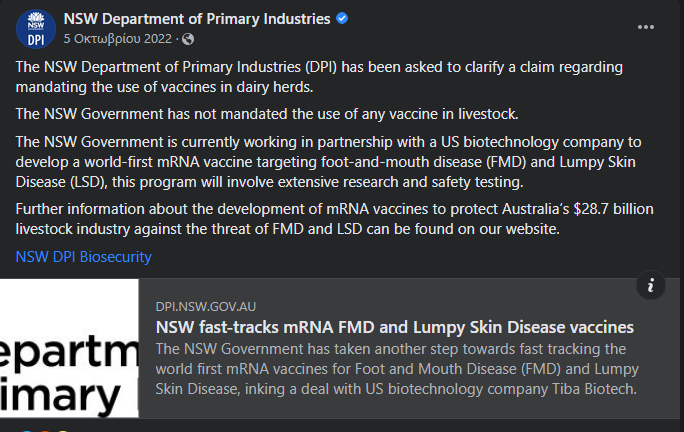Follow the NSW DPI Biosecurity link
Screen dimensions: 684x432
coord(83,257)
